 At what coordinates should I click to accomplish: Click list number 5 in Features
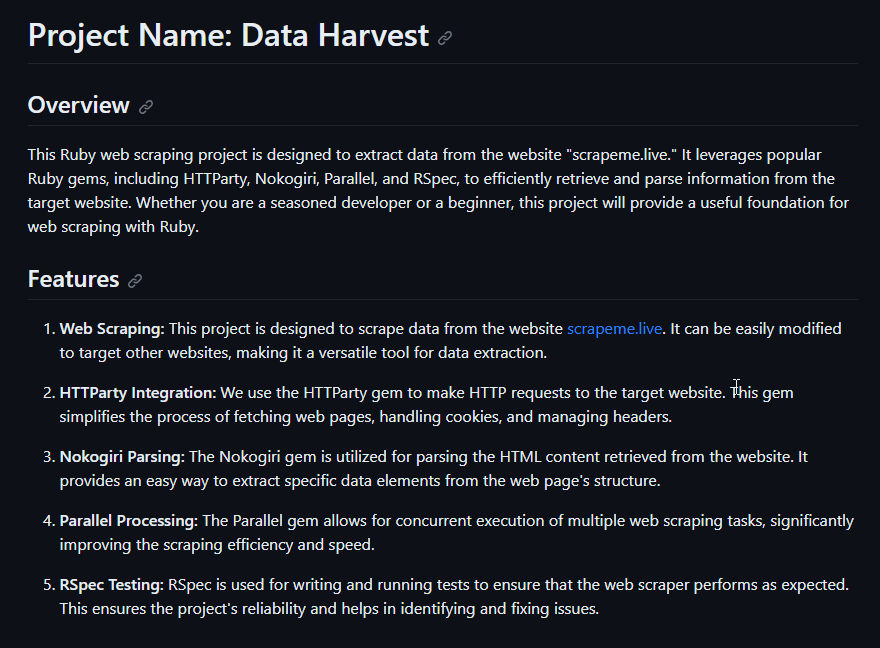(49, 585)
